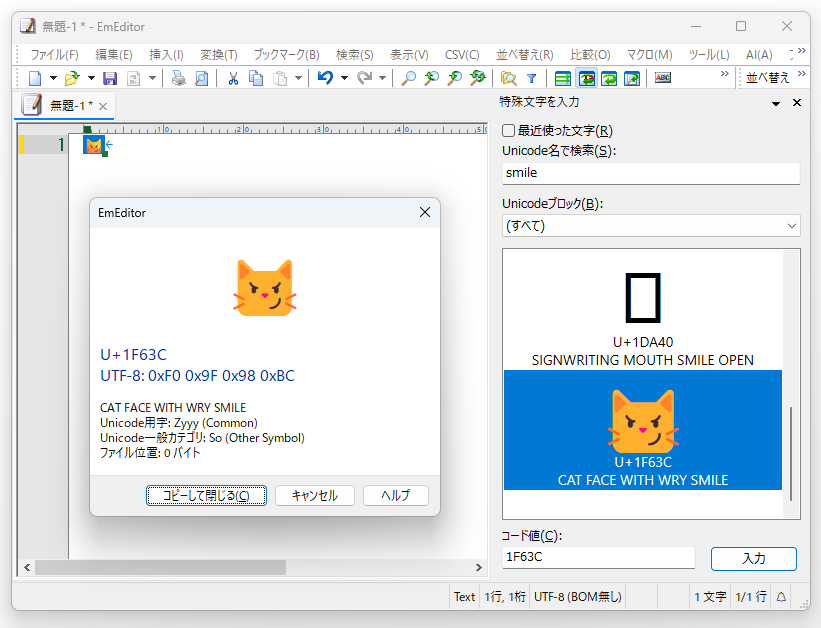Open the dropdown arrow next to New

coord(53,79)
